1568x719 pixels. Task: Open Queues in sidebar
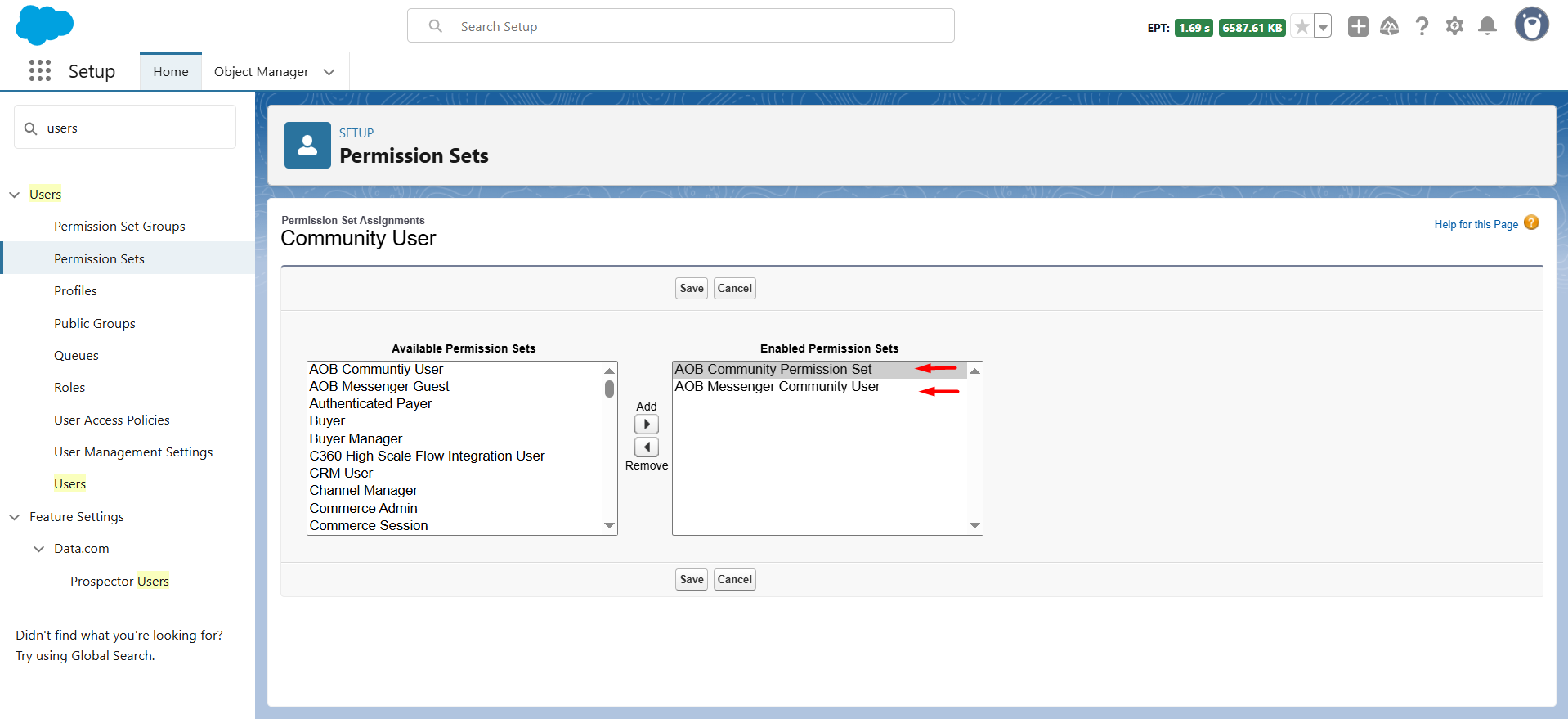(x=76, y=356)
